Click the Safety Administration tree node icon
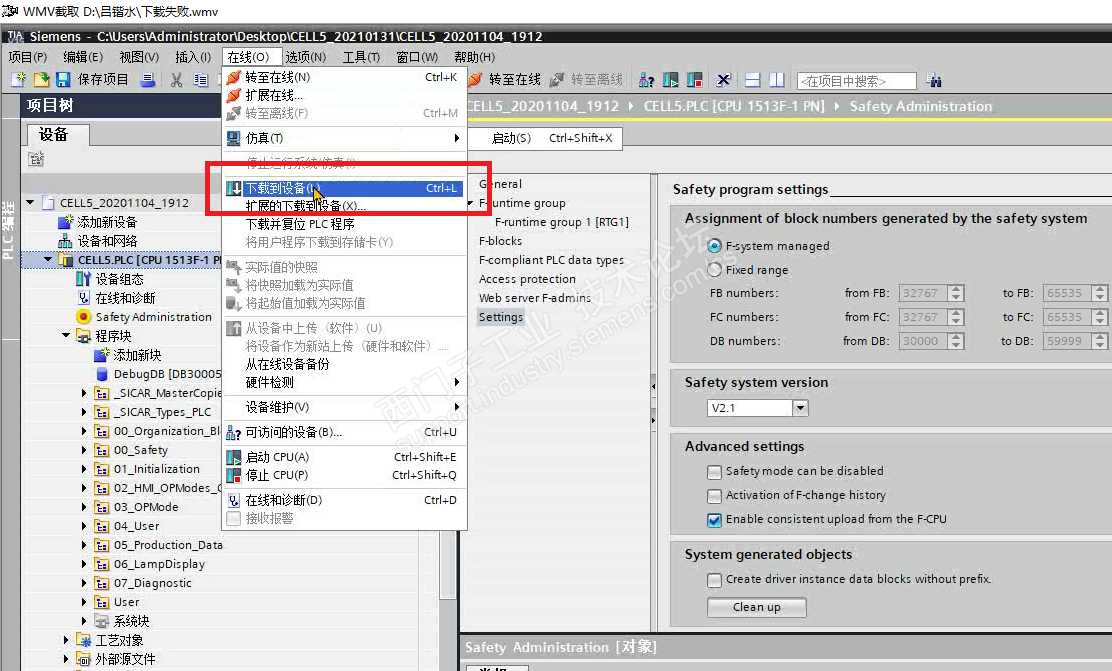1112x671 pixels. pyautogui.click(x=84, y=317)
